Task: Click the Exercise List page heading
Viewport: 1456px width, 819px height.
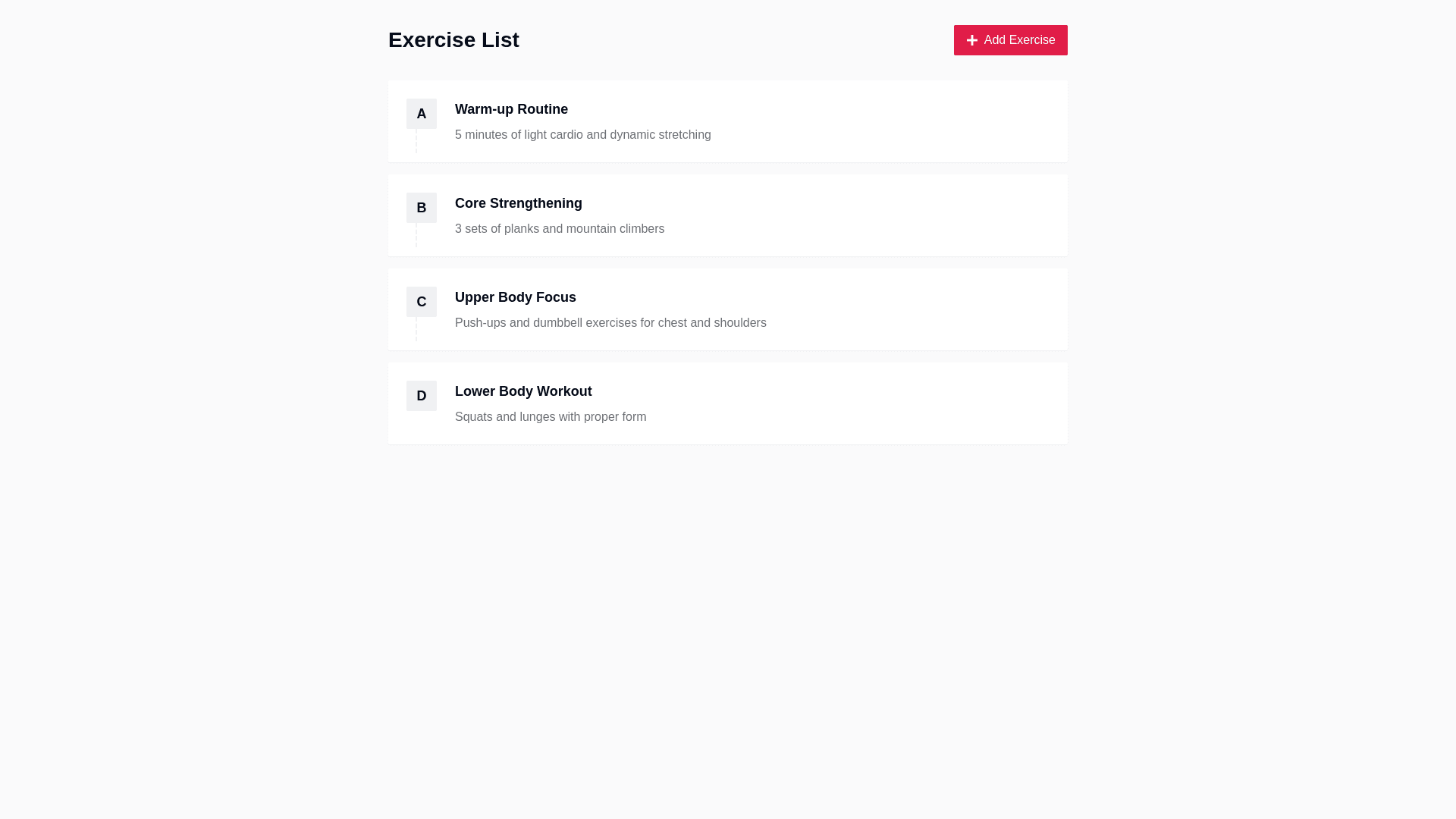Action: coord(453,40)
